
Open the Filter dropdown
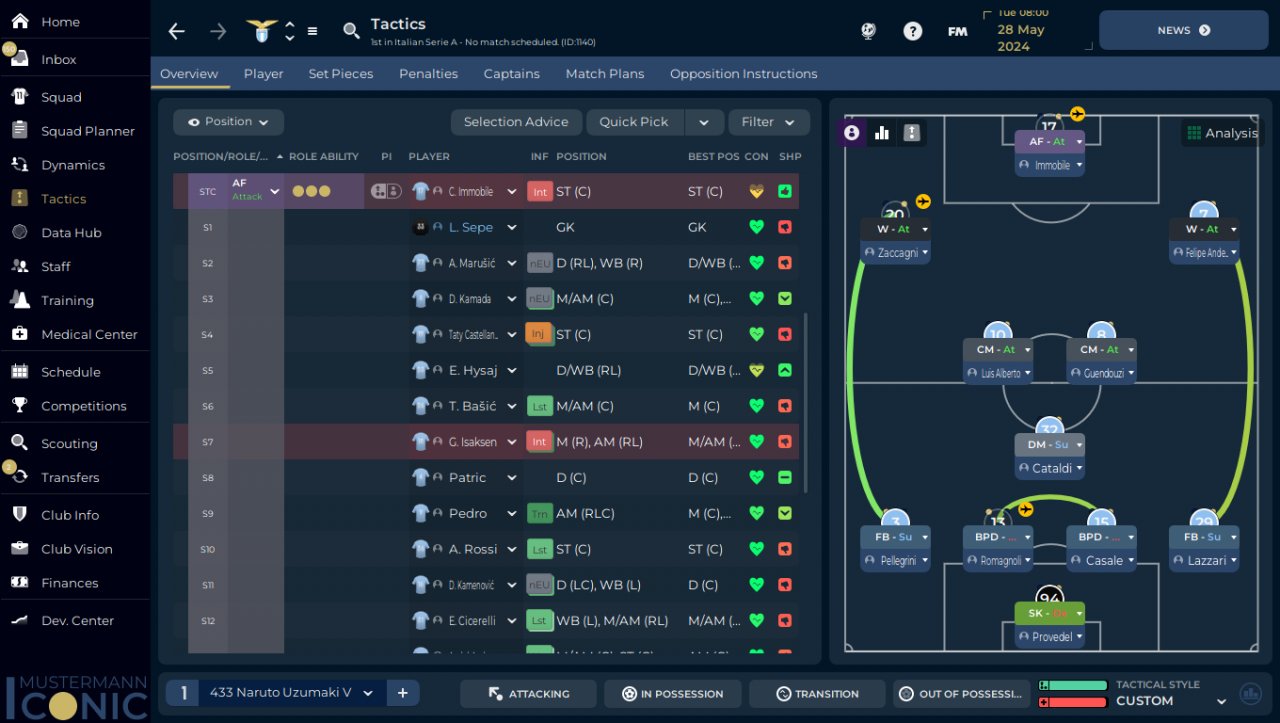[x=769, y=122]
